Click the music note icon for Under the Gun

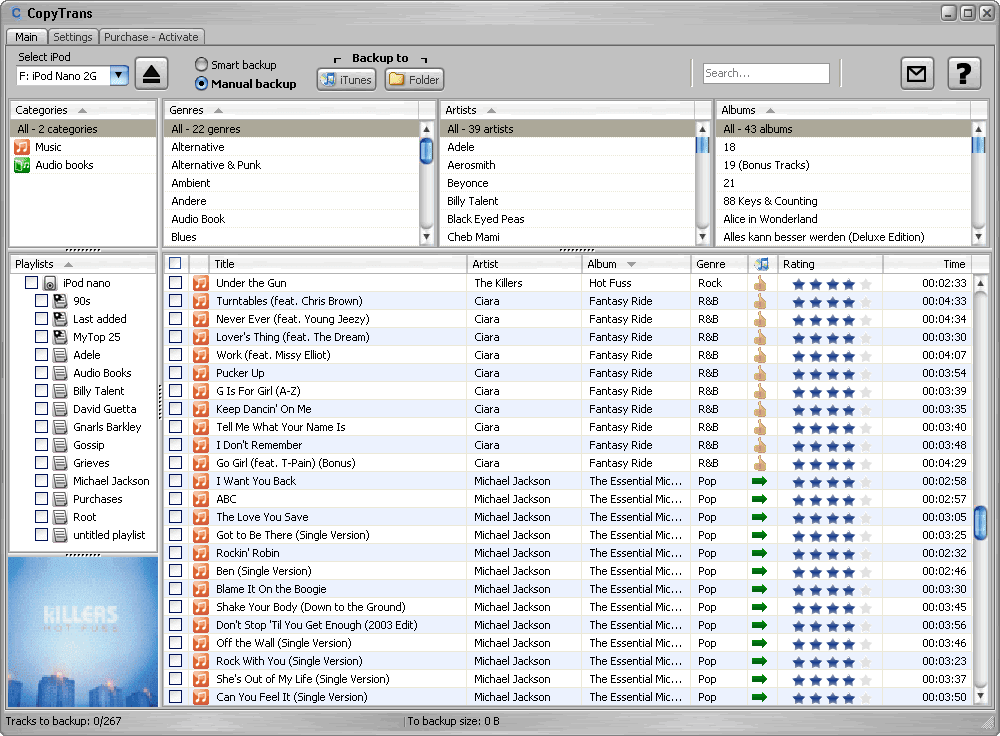[201, 283]
